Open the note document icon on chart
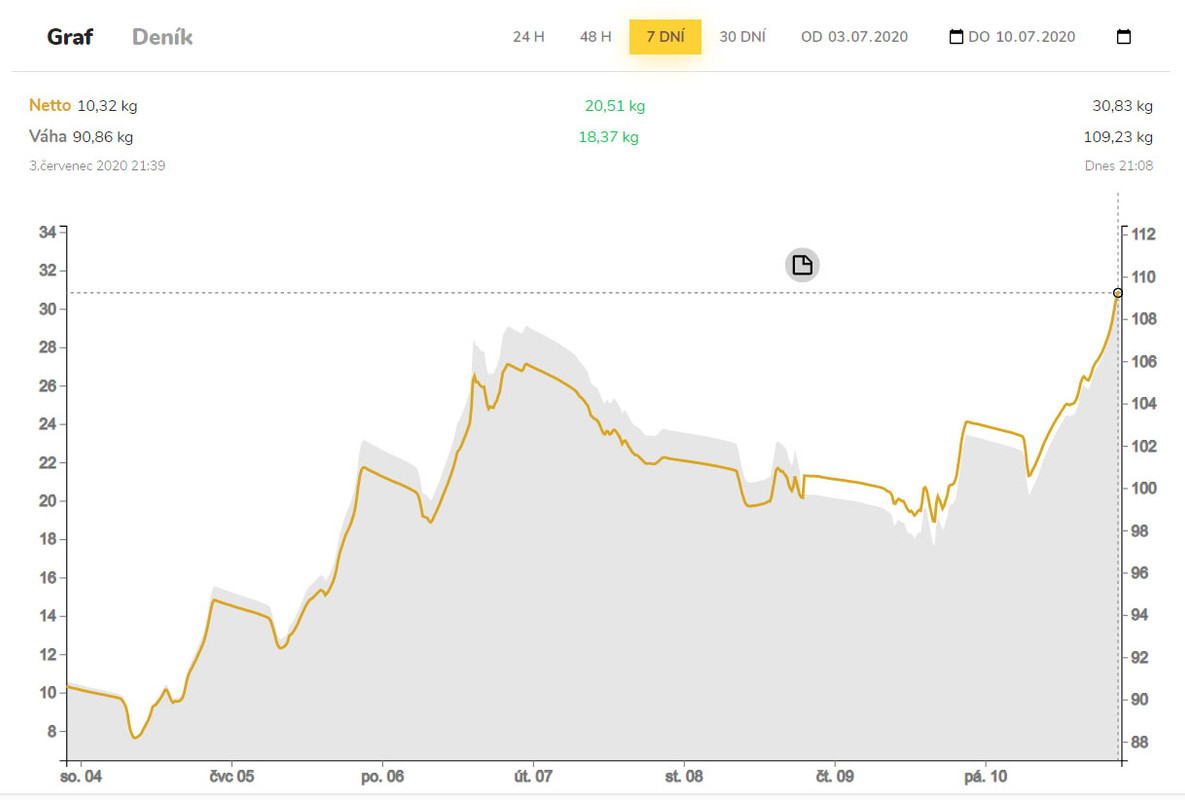 click(802, 265)
